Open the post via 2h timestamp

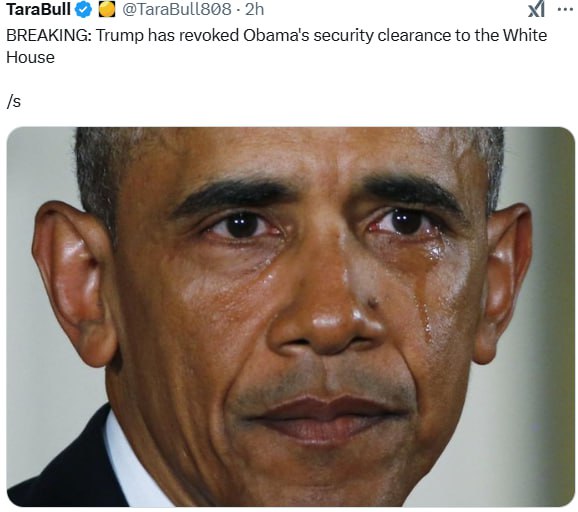(x=254, y=9)
